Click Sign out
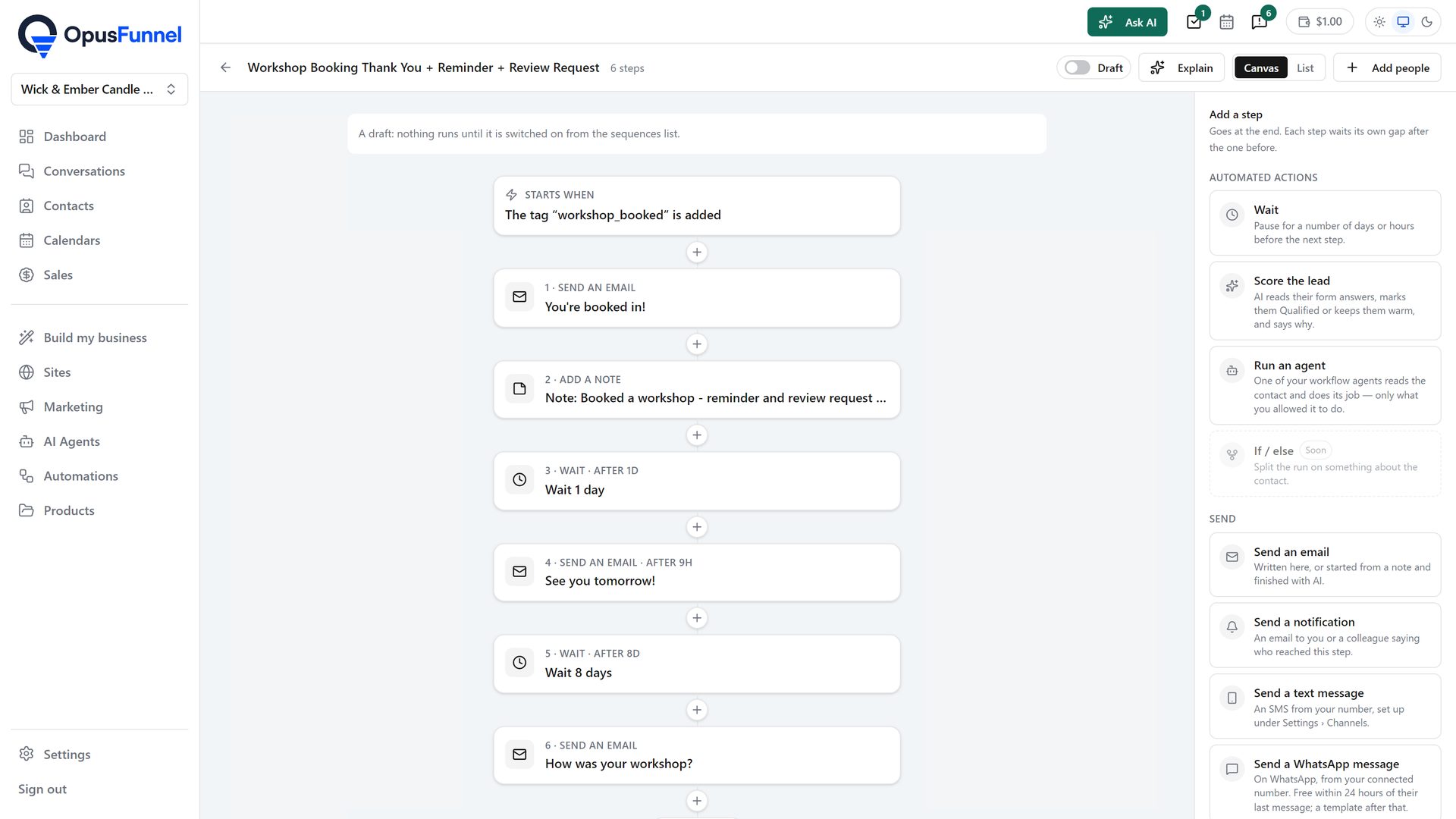The height and width of the screenshot is (819, 1456). click(x=42, y=789)
